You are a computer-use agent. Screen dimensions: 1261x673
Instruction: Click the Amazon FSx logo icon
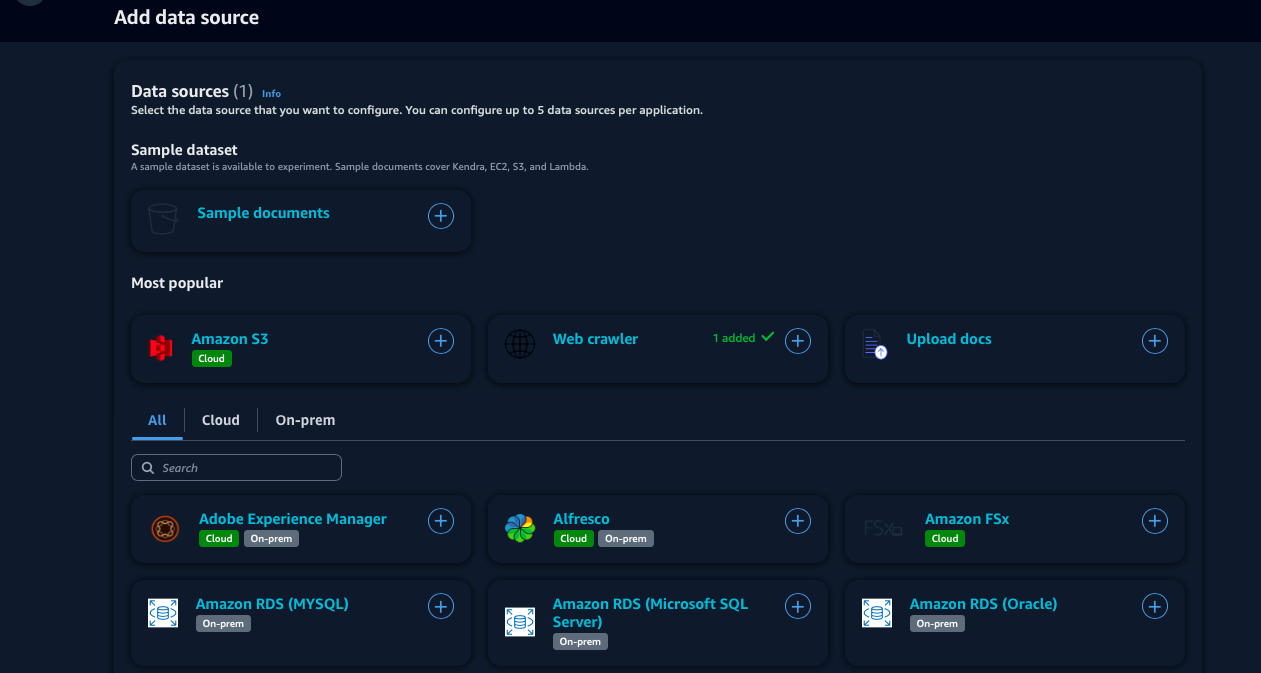click(883, 528)
